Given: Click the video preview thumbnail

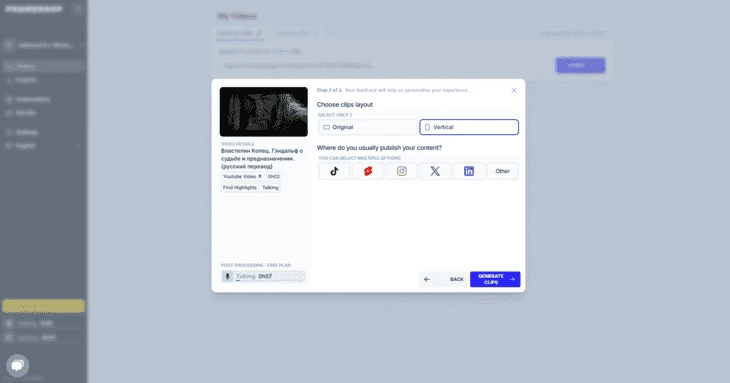Looking at the screenshot, I should (x=264, y=112).
